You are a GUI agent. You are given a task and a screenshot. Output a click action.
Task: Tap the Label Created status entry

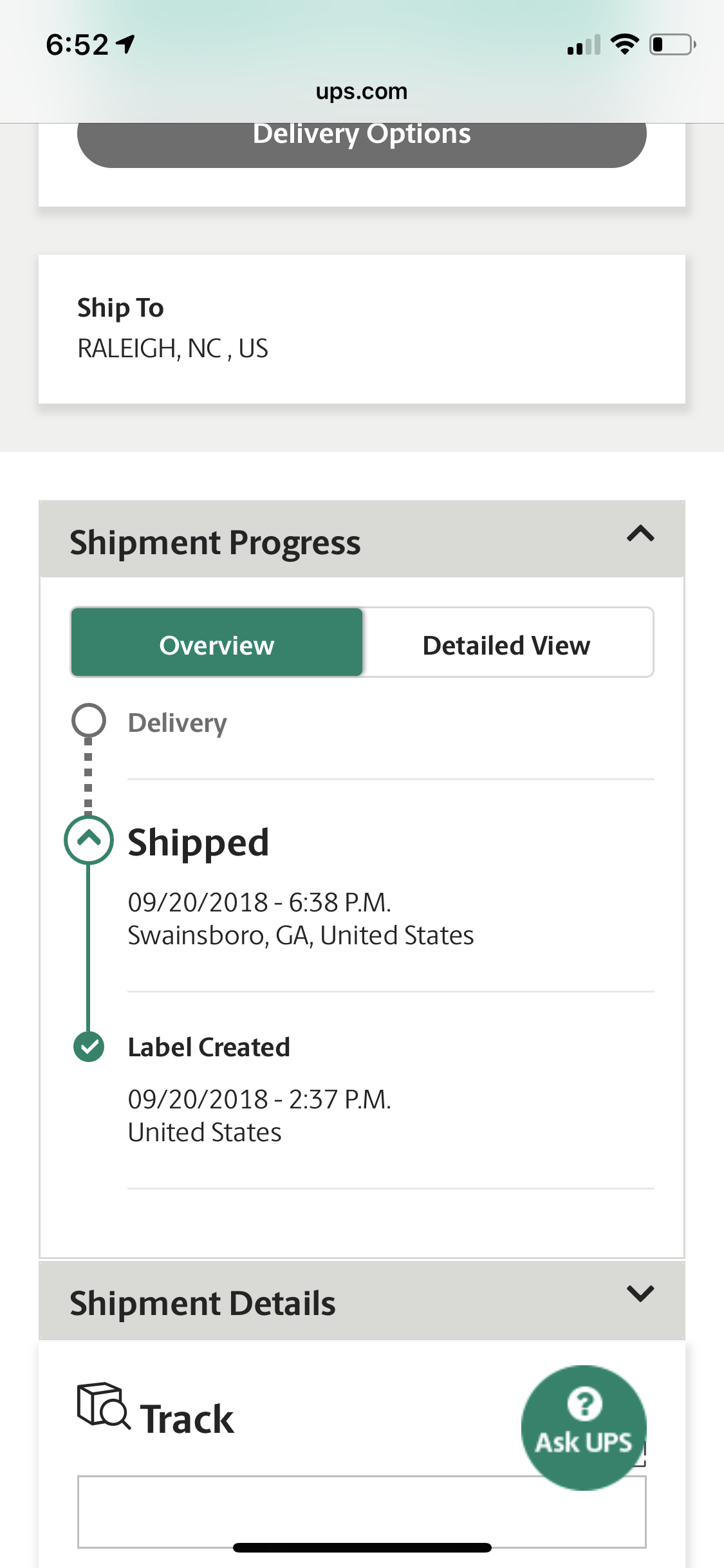coord(209,1047)
